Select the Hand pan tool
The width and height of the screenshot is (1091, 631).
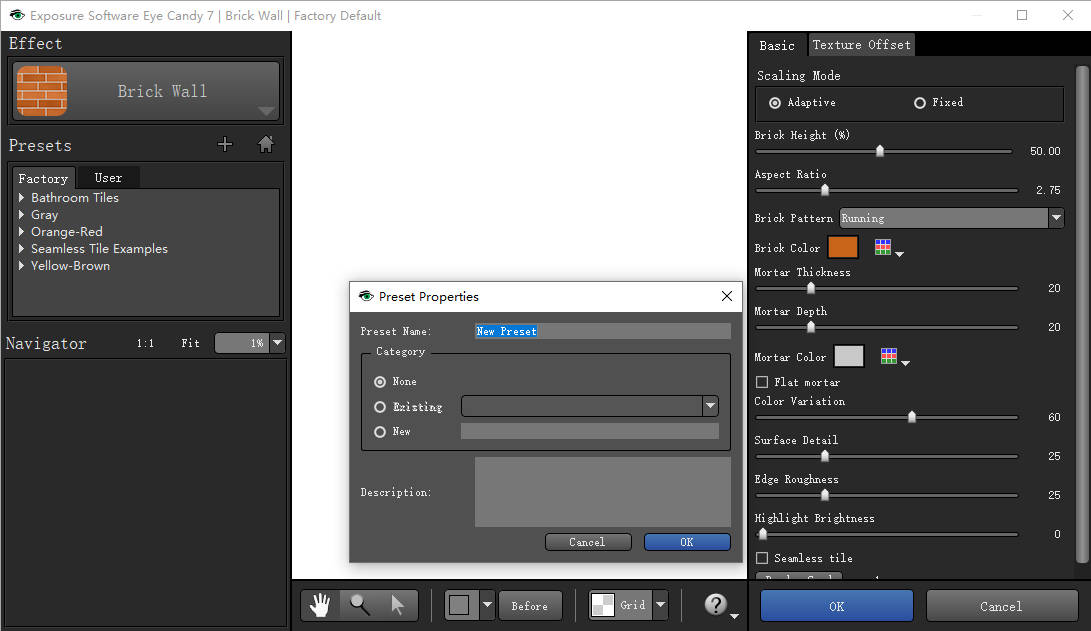pos(321,605)
